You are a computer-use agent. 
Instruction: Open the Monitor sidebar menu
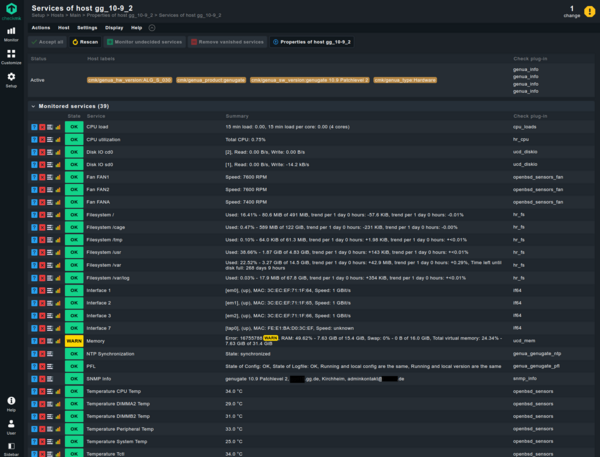11,34
